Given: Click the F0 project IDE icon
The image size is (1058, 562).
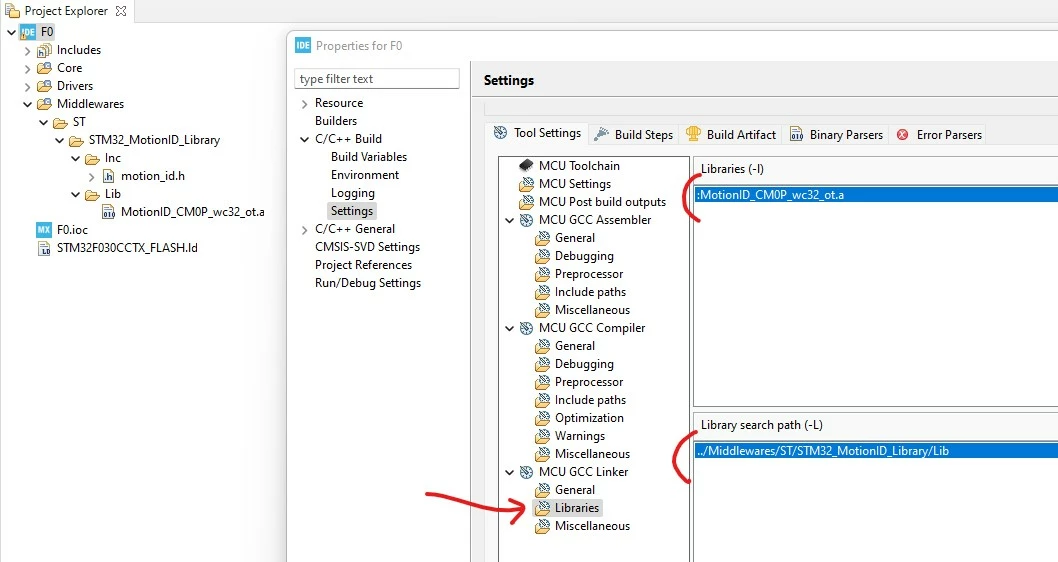Looking at the screenshot, I should point(28,32).
